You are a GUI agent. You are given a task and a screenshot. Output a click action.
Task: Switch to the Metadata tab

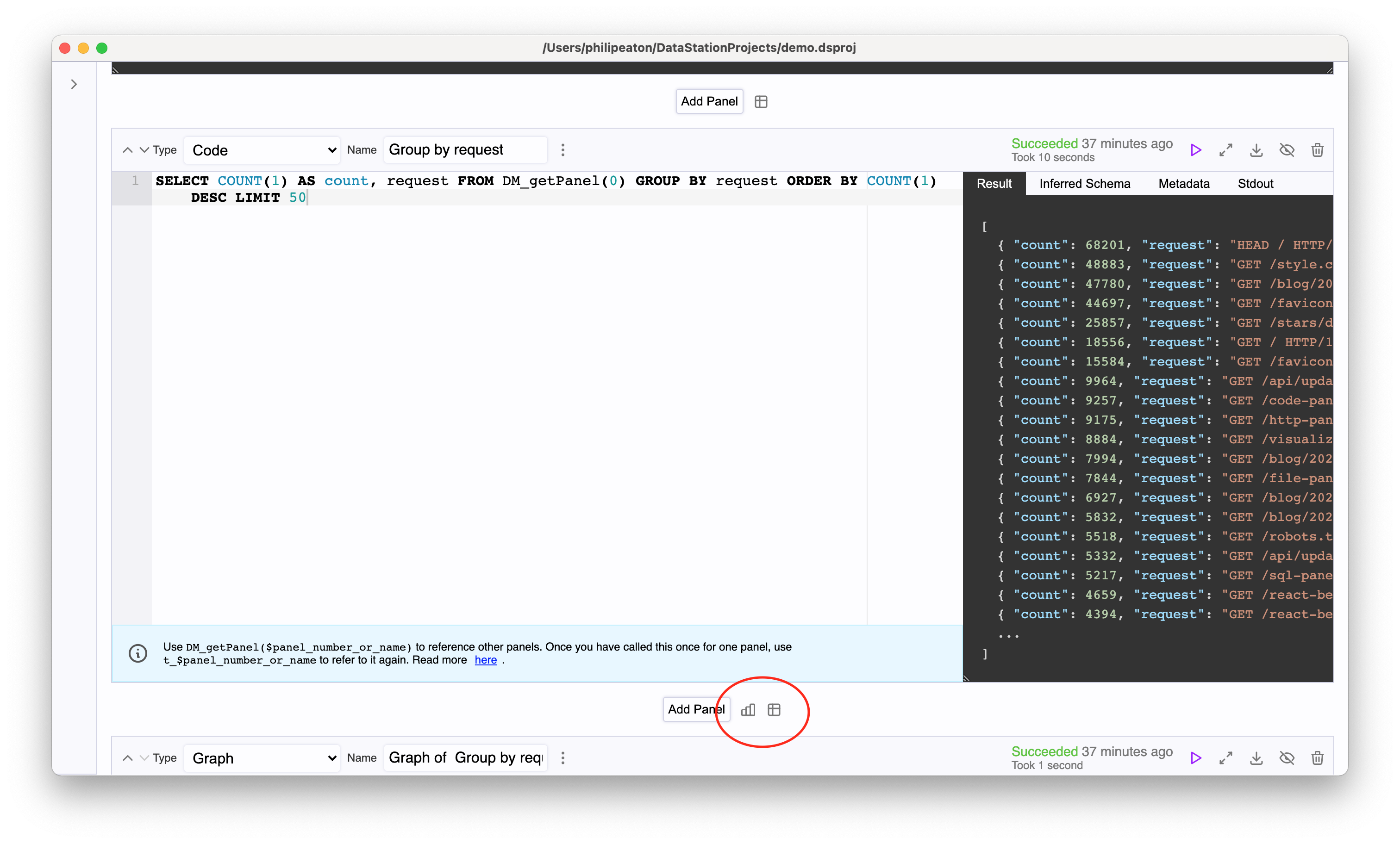tap(1184, 183)
